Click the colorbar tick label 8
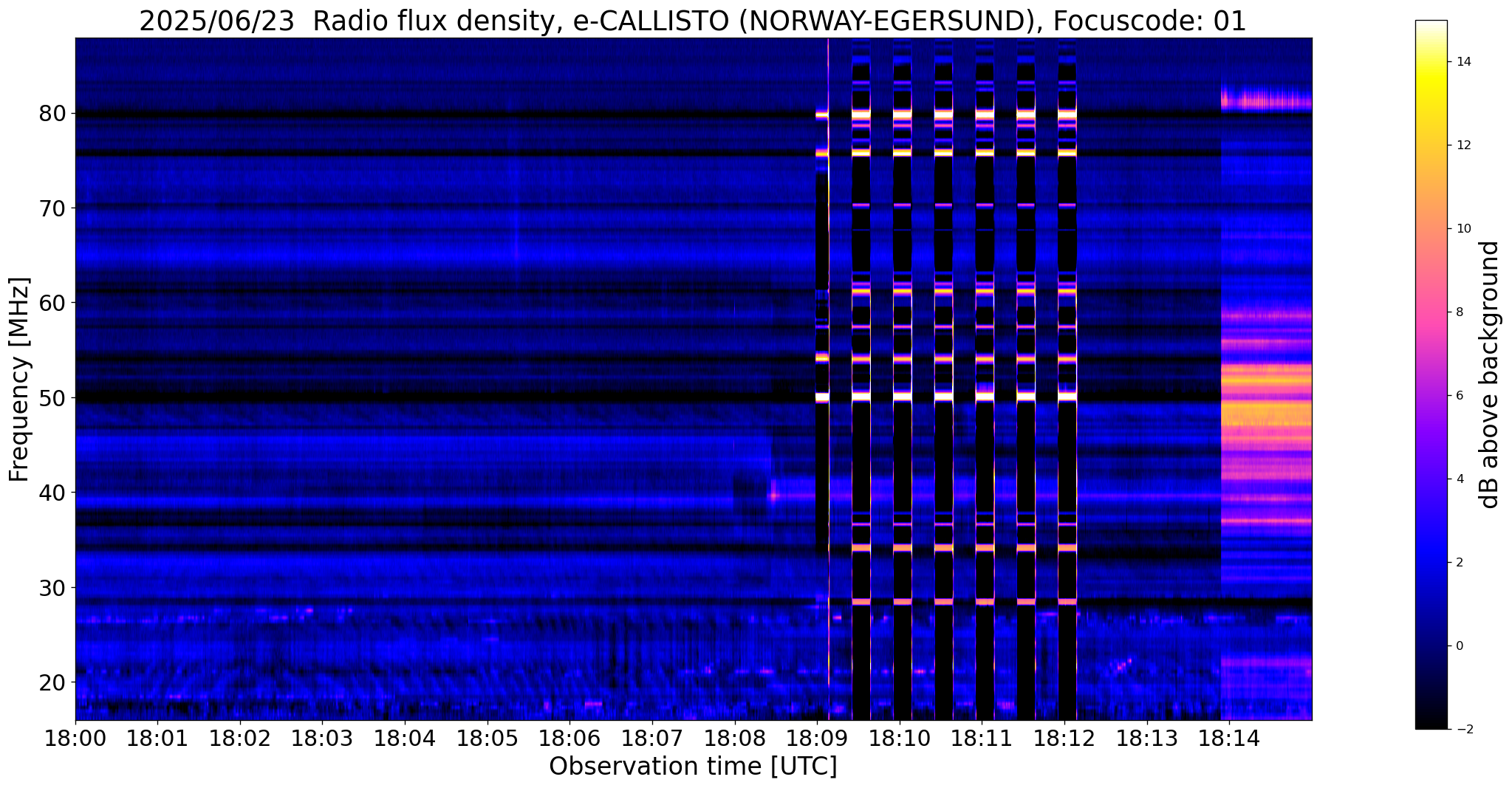The image size is (1512, 788). tap(1459, 312)
